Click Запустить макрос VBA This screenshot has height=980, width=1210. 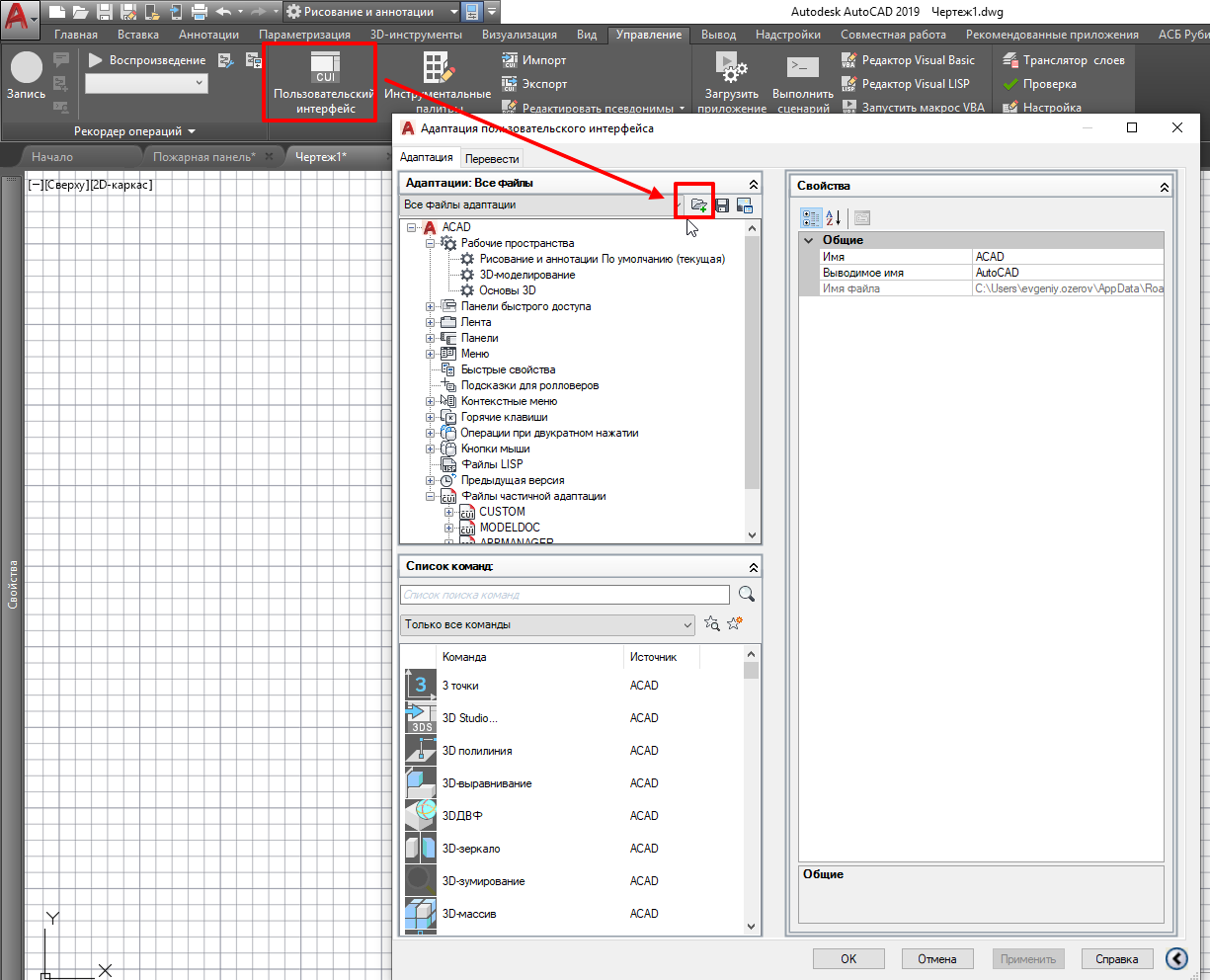coord(913,108)
